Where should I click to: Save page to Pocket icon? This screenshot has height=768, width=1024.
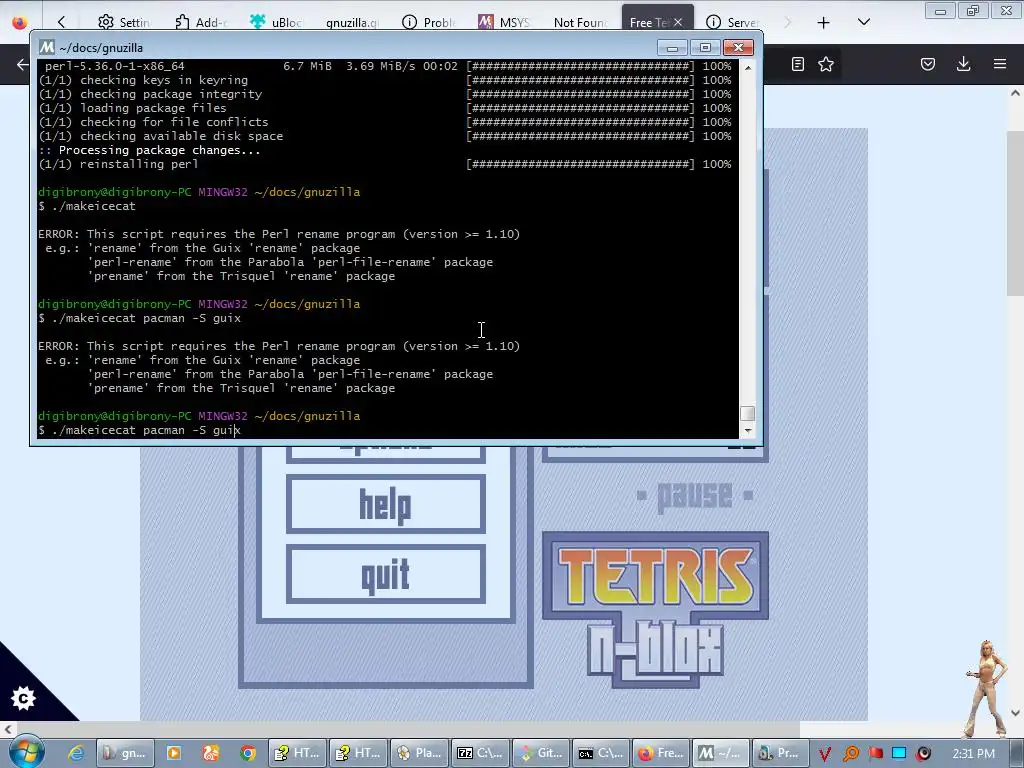[928, 64]
